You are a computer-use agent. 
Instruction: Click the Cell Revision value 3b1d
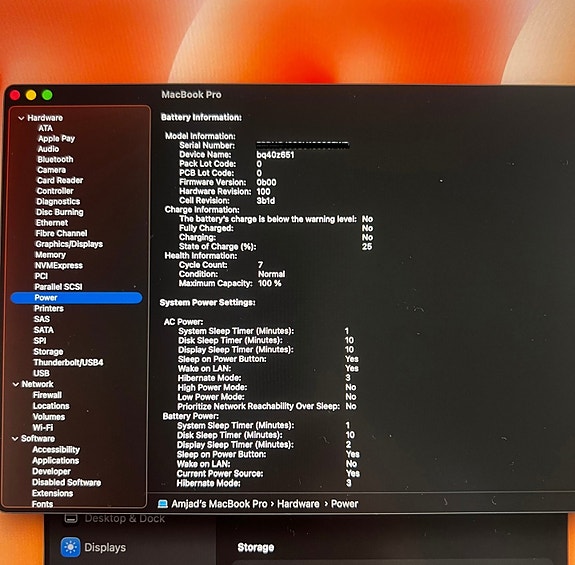(x=265, y=201)
